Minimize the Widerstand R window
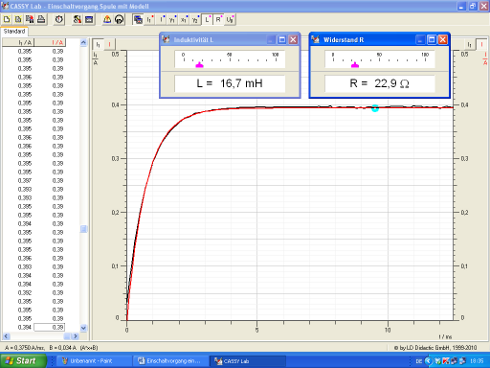This screenshot has width=490, height=368. [420, 40]
